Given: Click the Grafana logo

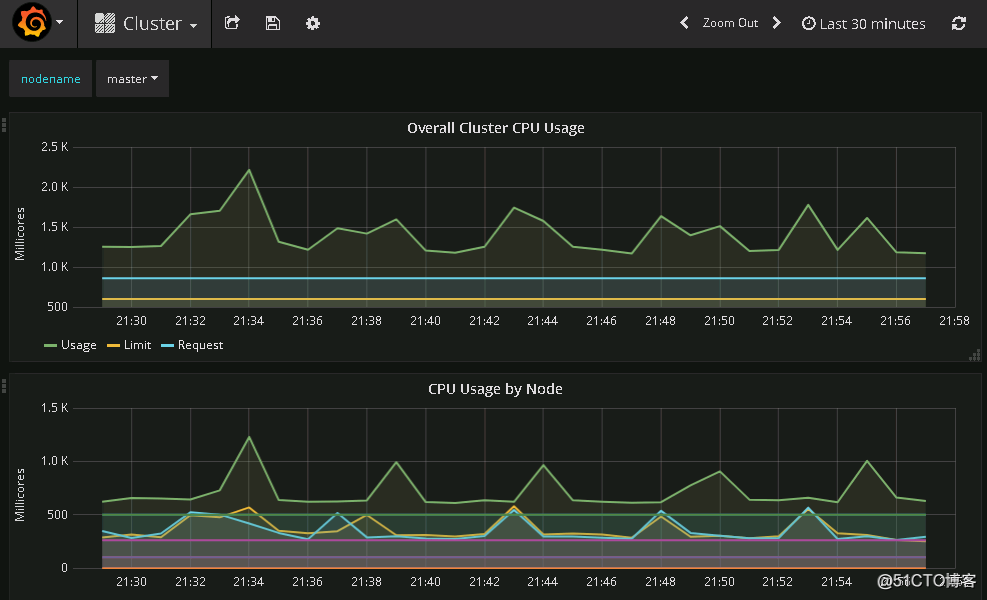Looking at the screenshot, I should coord(30,22).
